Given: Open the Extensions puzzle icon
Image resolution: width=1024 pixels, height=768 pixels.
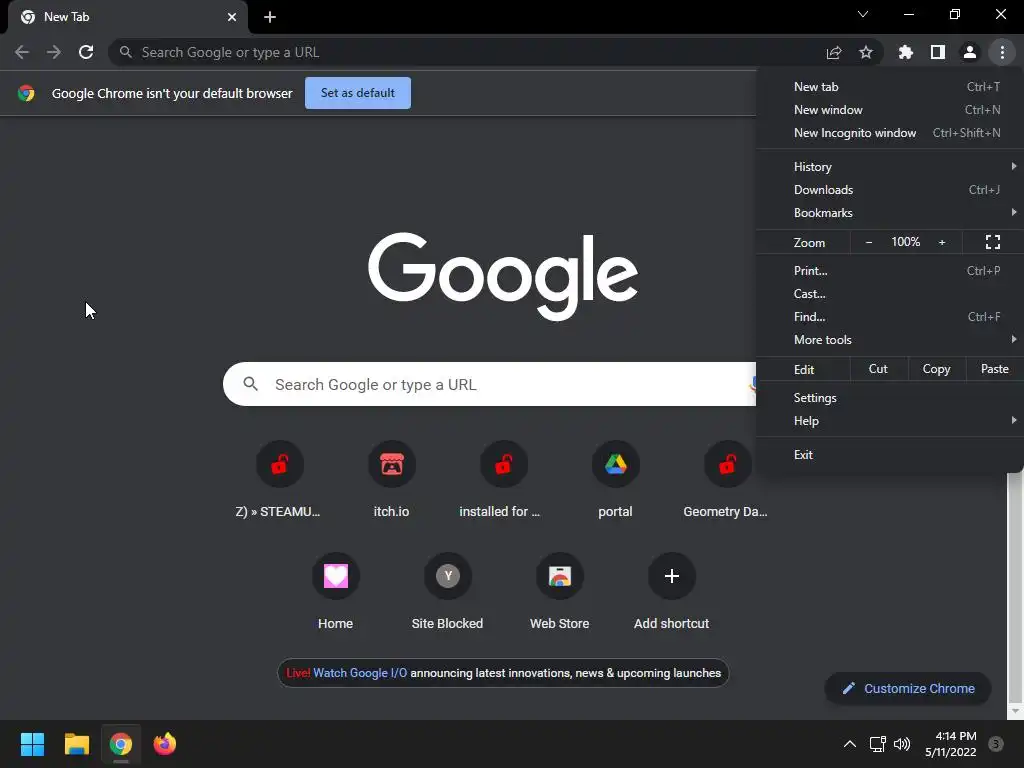Looking at the screenshot, I should [x=906, y=52].
